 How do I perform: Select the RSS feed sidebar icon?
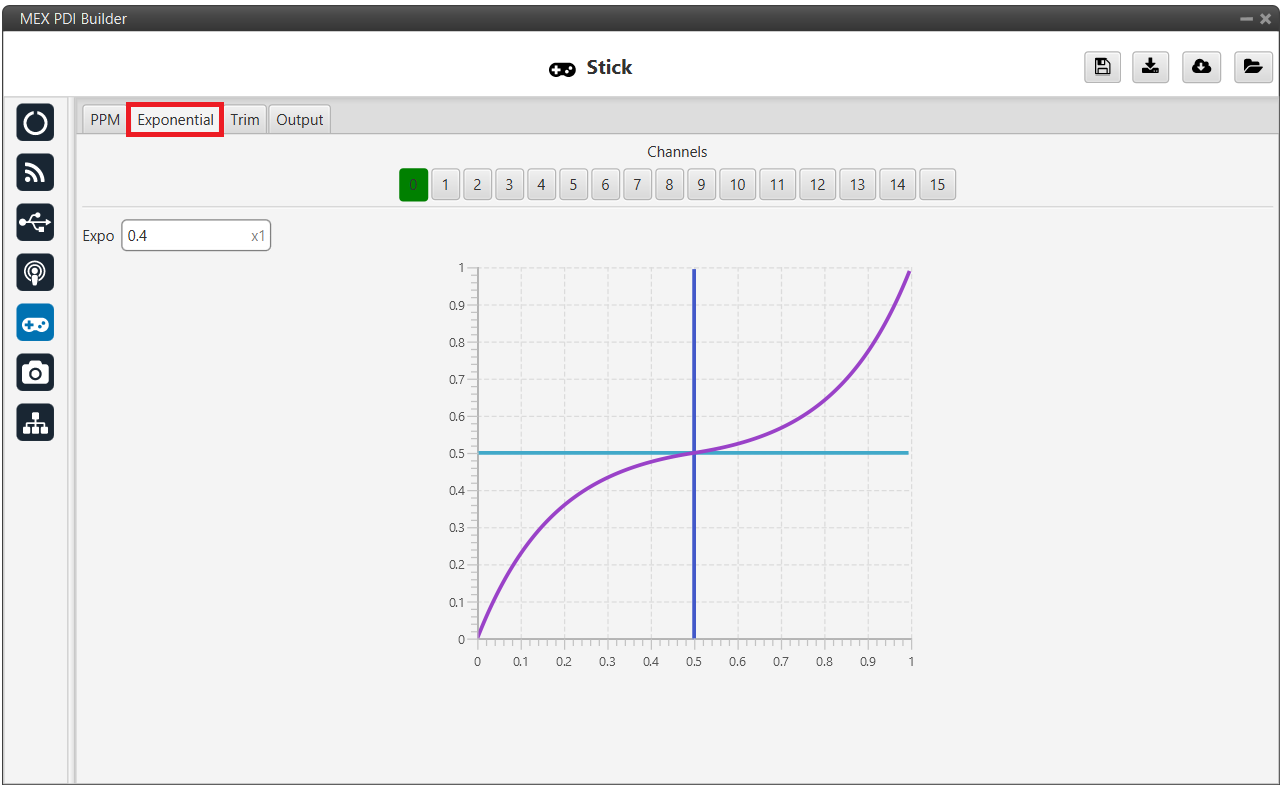(x=35, y=173)
